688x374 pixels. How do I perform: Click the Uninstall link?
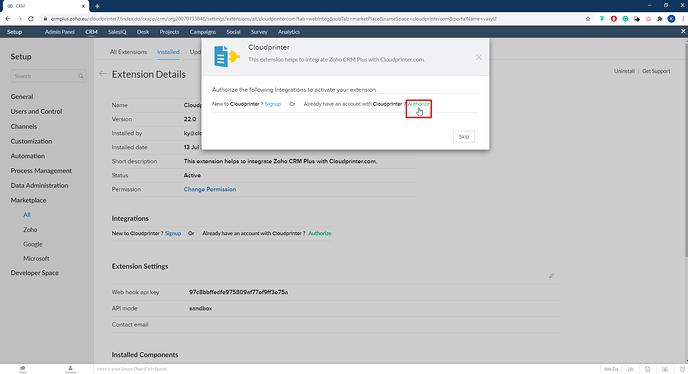tap(624, 71)
